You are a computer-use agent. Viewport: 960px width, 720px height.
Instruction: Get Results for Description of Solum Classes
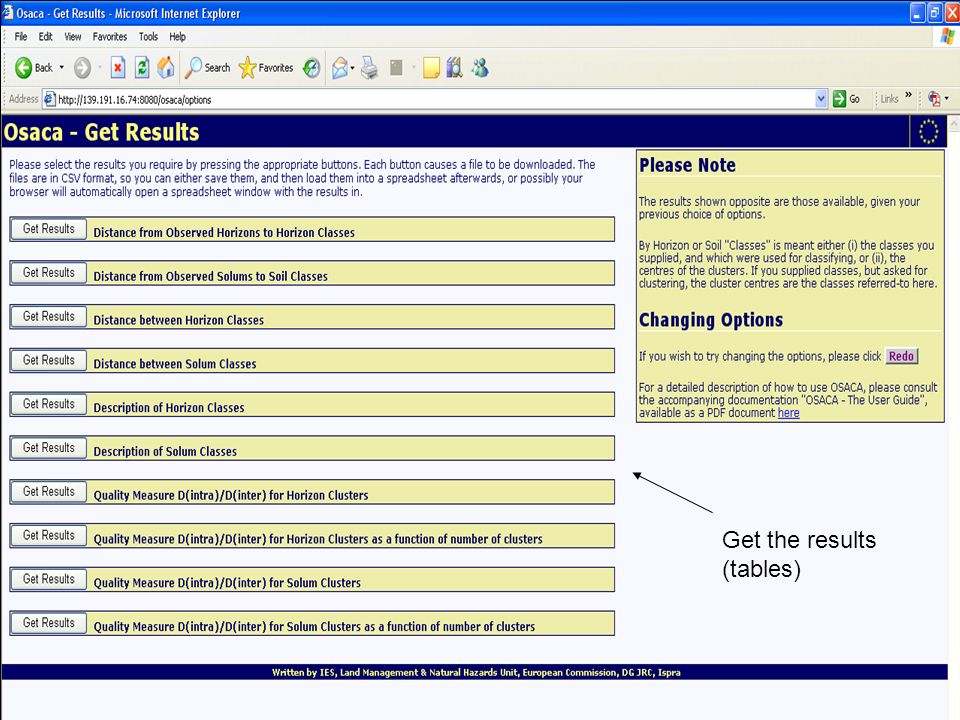[49, 448]
